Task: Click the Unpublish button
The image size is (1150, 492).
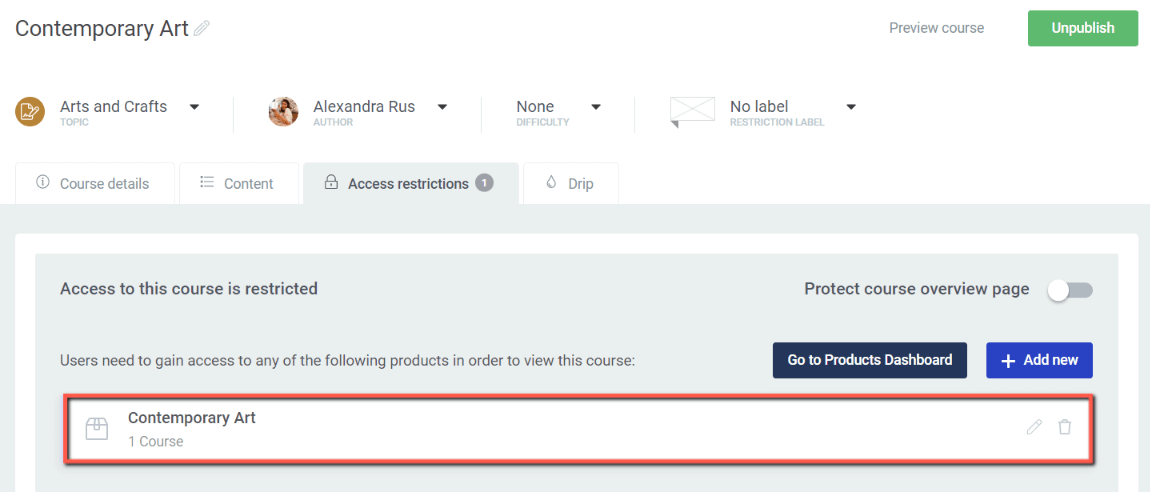Action: click(x=1083, y=29)
